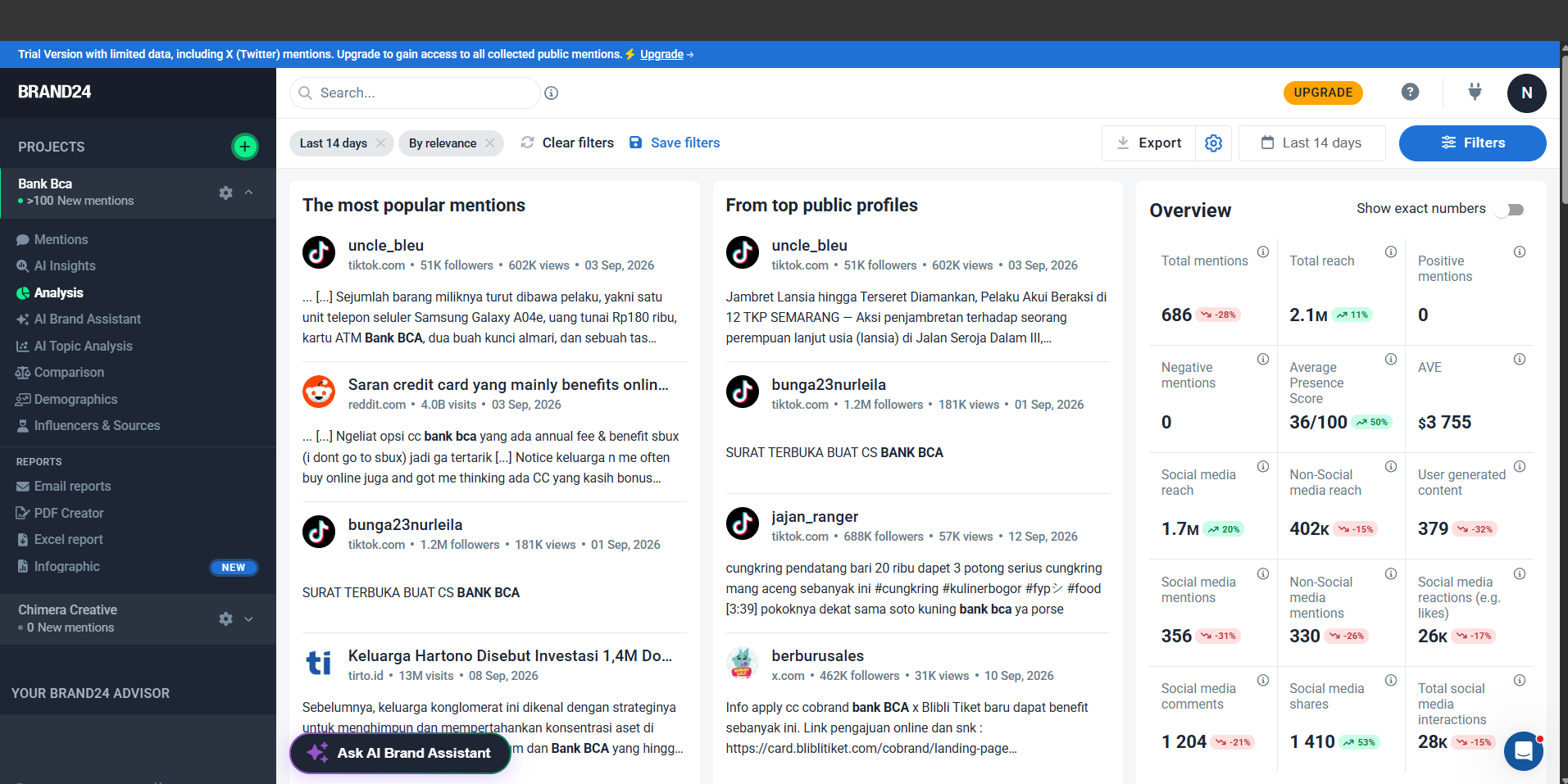This screenshot has width=1568, height=784.
Task: Save the current filters
Action: tap(675, 143)
